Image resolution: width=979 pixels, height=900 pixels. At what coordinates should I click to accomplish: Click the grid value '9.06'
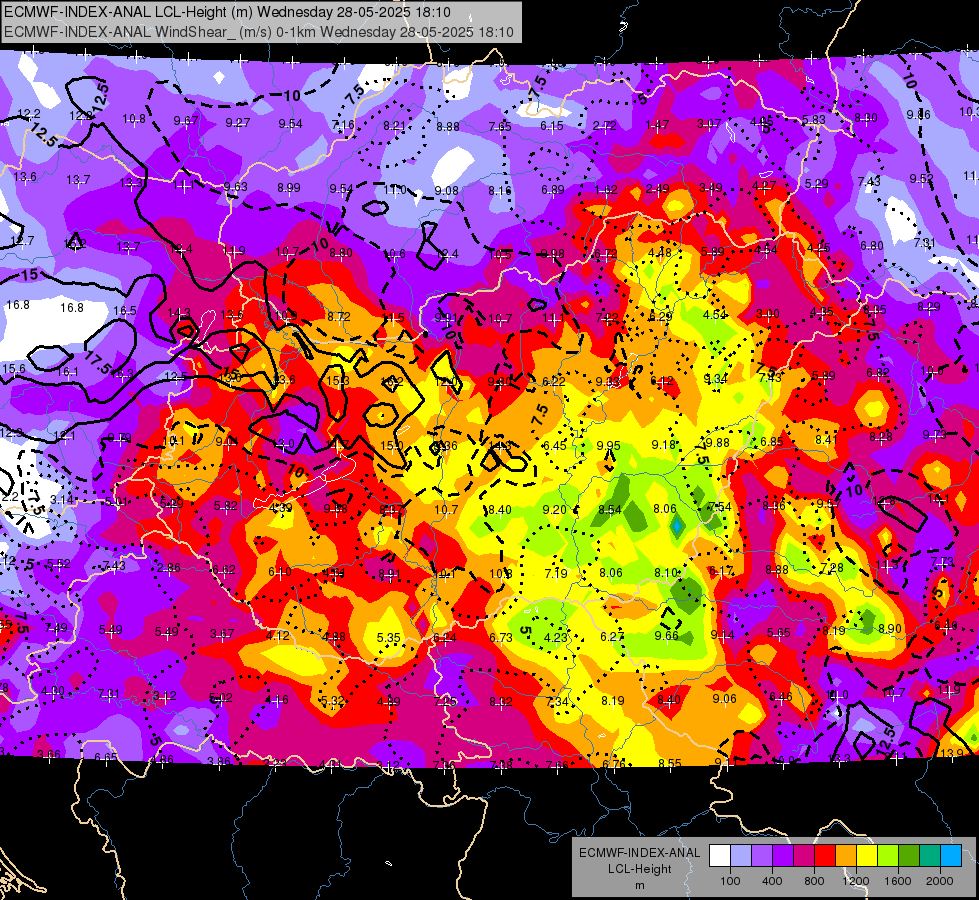724,699
